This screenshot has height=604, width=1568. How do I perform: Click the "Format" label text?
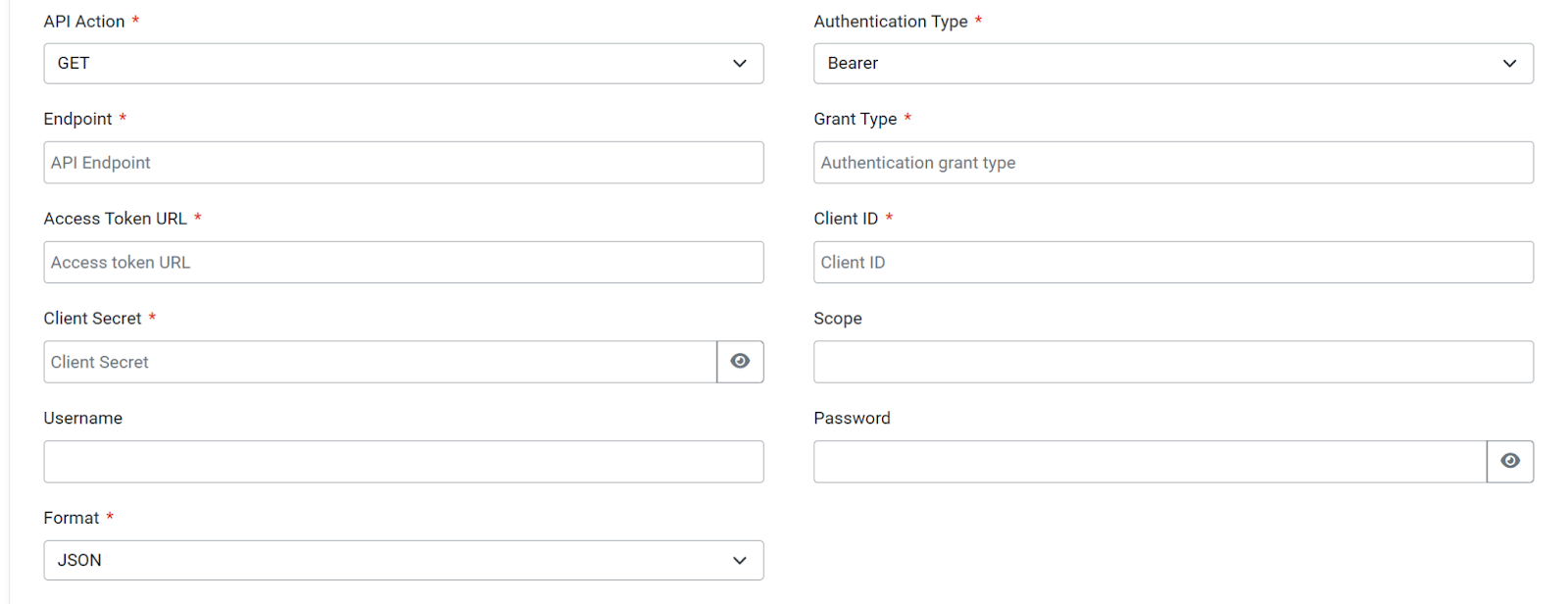(x=72, y=518)
